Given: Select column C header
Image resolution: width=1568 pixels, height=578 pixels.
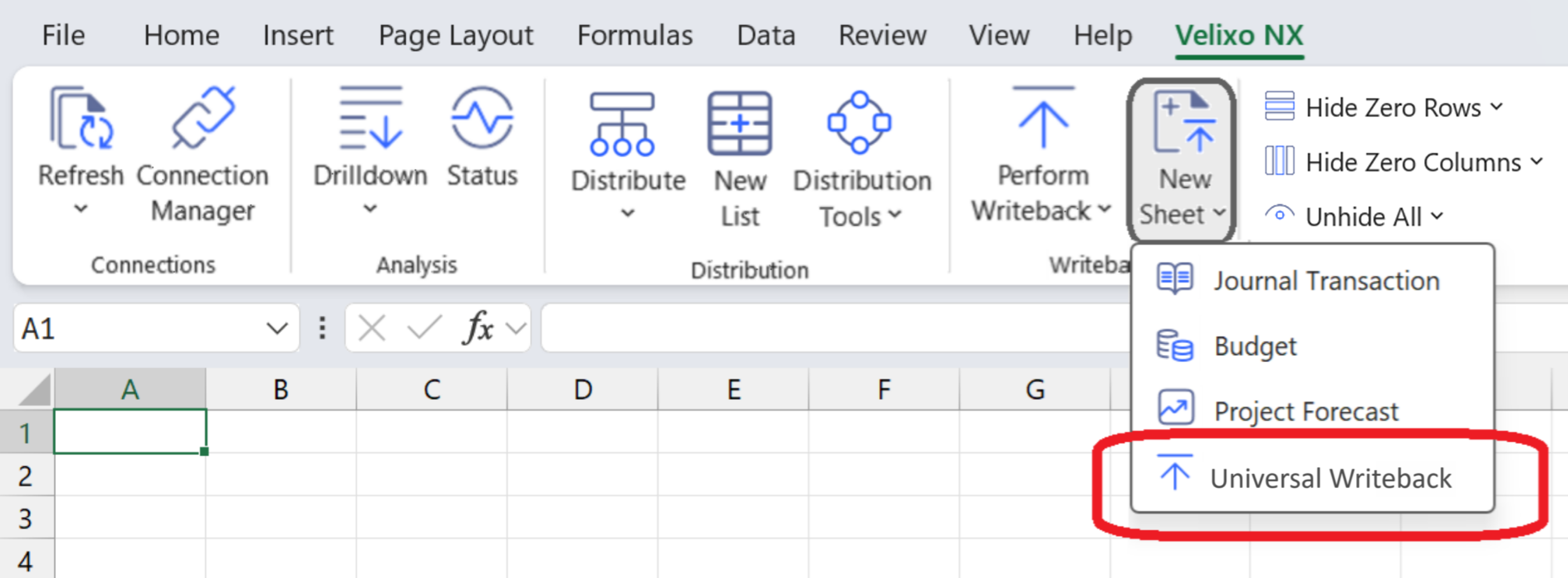Looking at the screenshot, I should pos(431,389).
